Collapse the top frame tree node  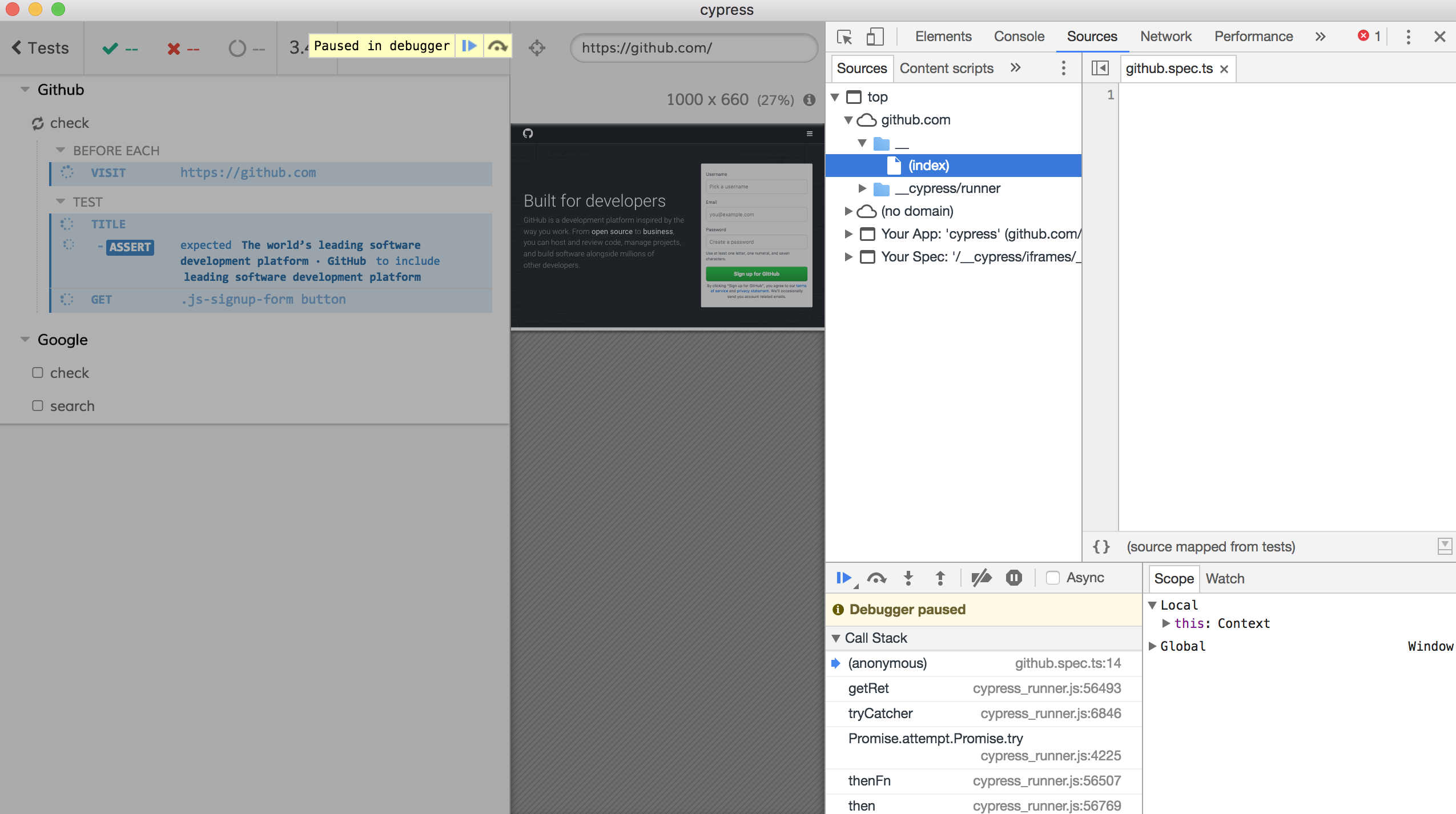[835, 97]
